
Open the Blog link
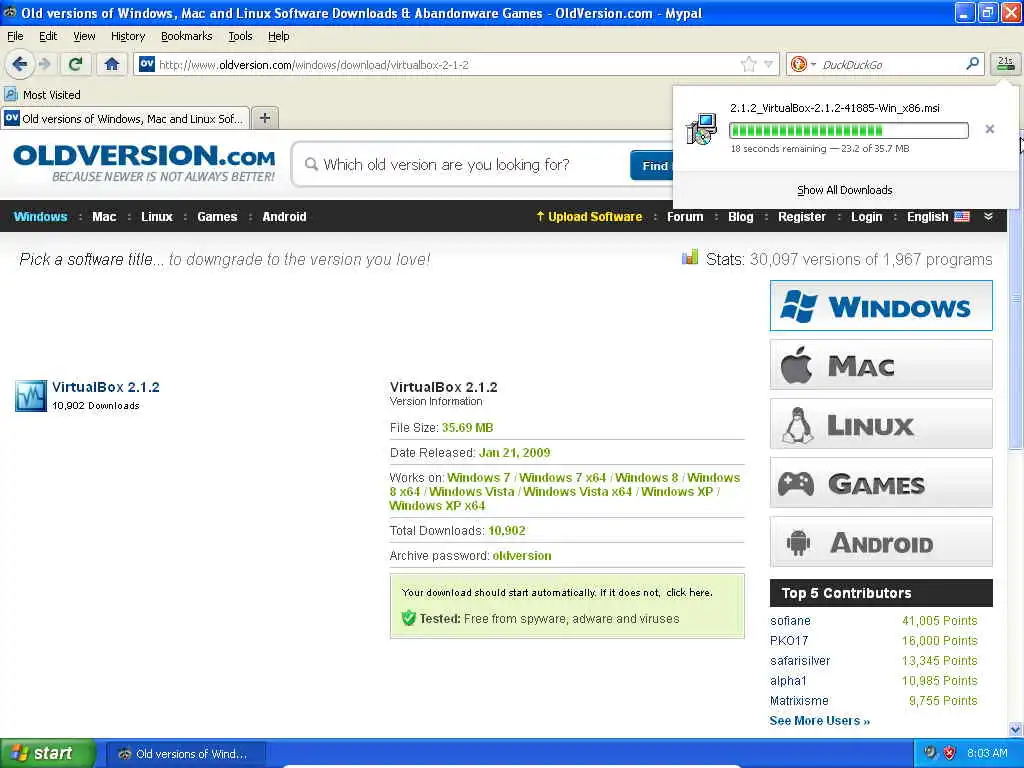(x=741, y=217)
